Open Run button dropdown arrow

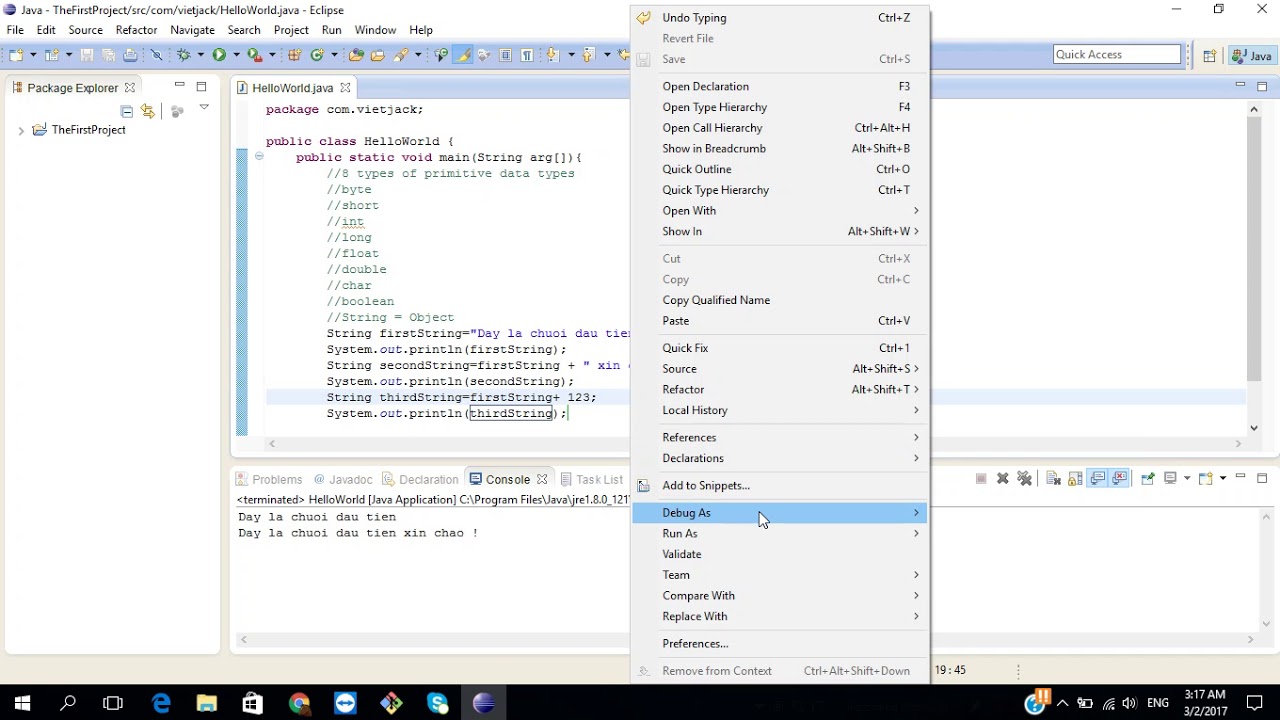pyautogui.click(x=235, y=55)
